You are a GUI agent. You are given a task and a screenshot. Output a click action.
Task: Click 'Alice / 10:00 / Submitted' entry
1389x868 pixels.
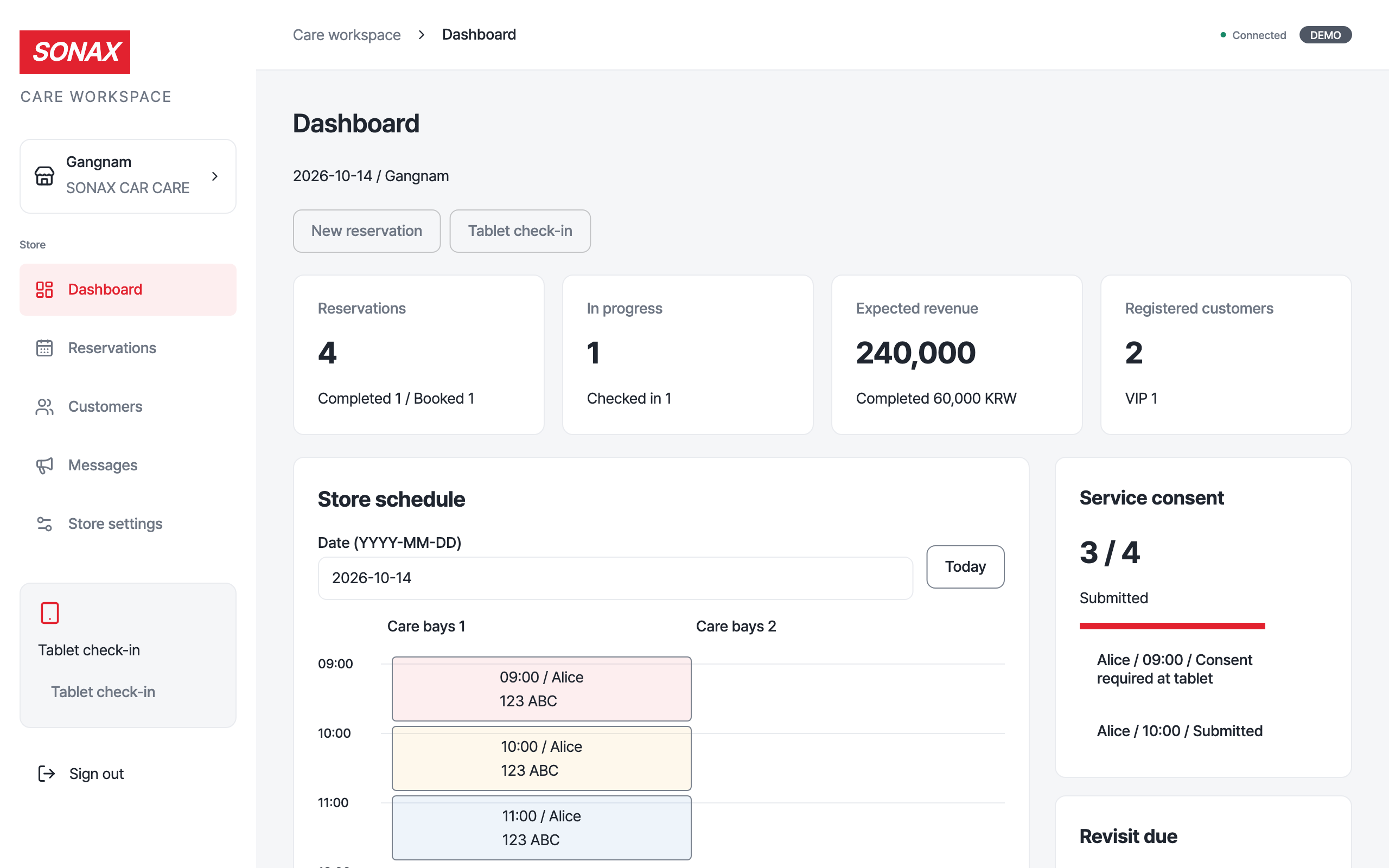pyautogui.click(x=1180, y=731)
